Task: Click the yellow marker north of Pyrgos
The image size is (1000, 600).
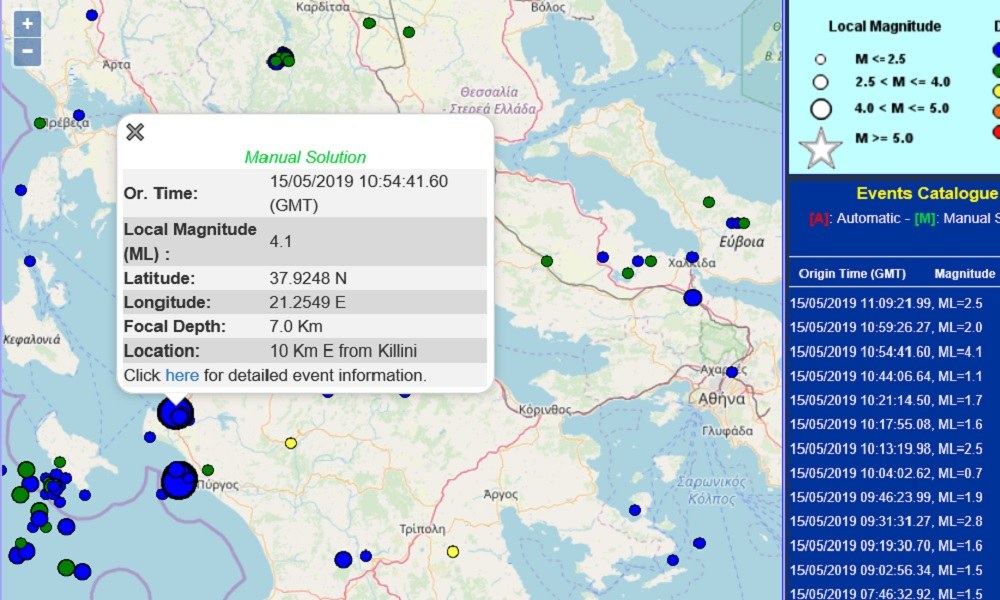Action: [x=291, y=443]
